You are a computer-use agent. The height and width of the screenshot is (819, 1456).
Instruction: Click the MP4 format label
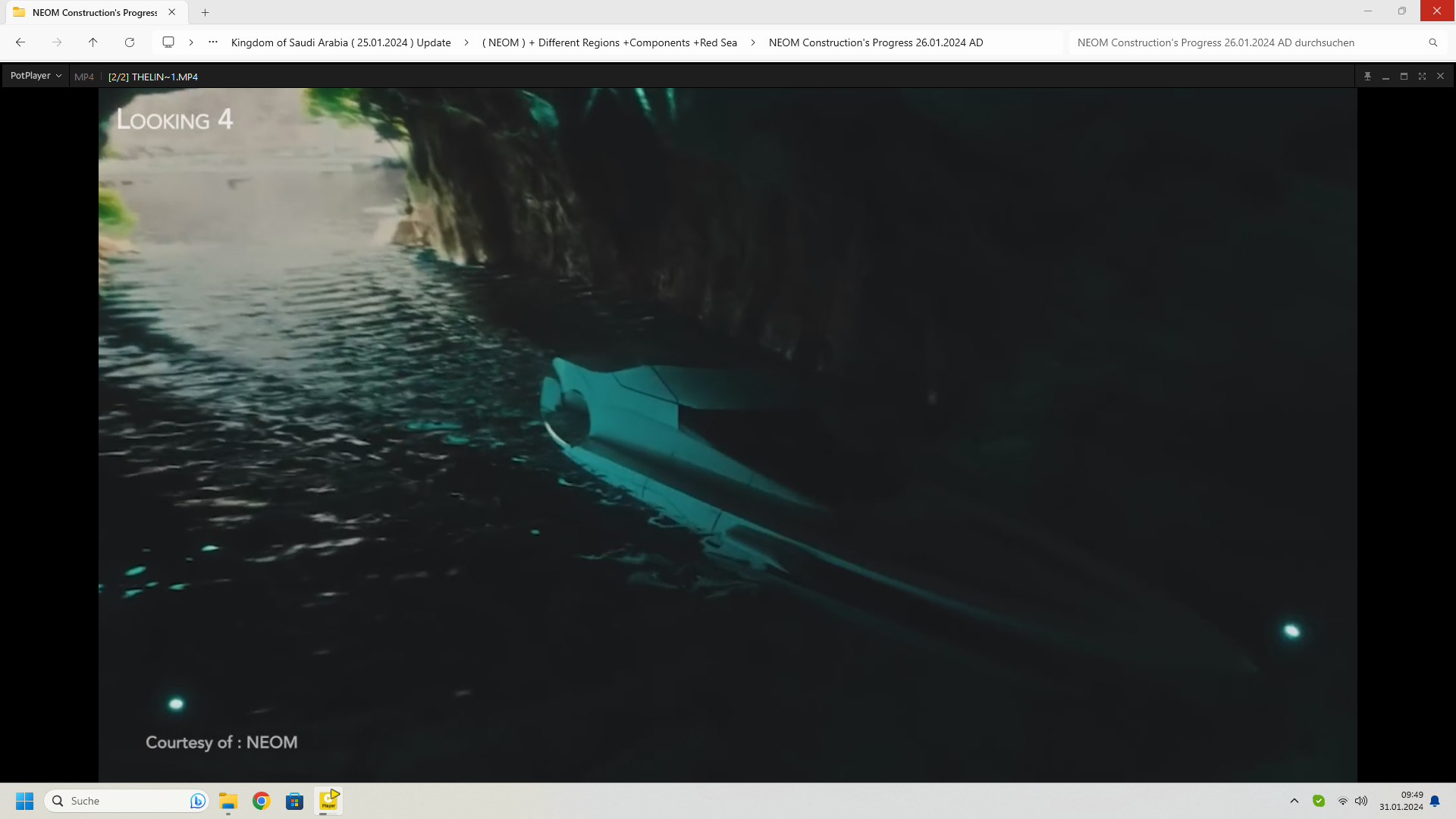pyautogui.click(x=84, y=77)
